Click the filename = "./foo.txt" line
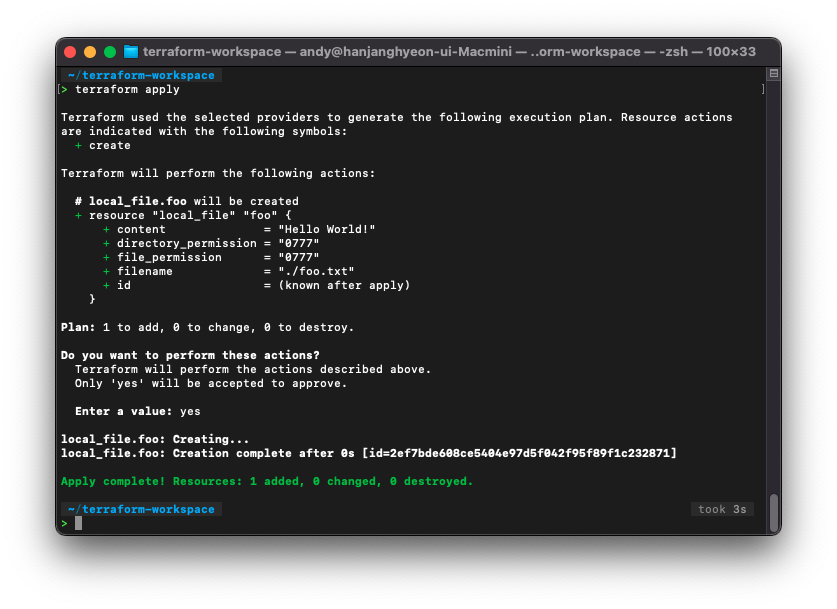 [x=228, y=272]
